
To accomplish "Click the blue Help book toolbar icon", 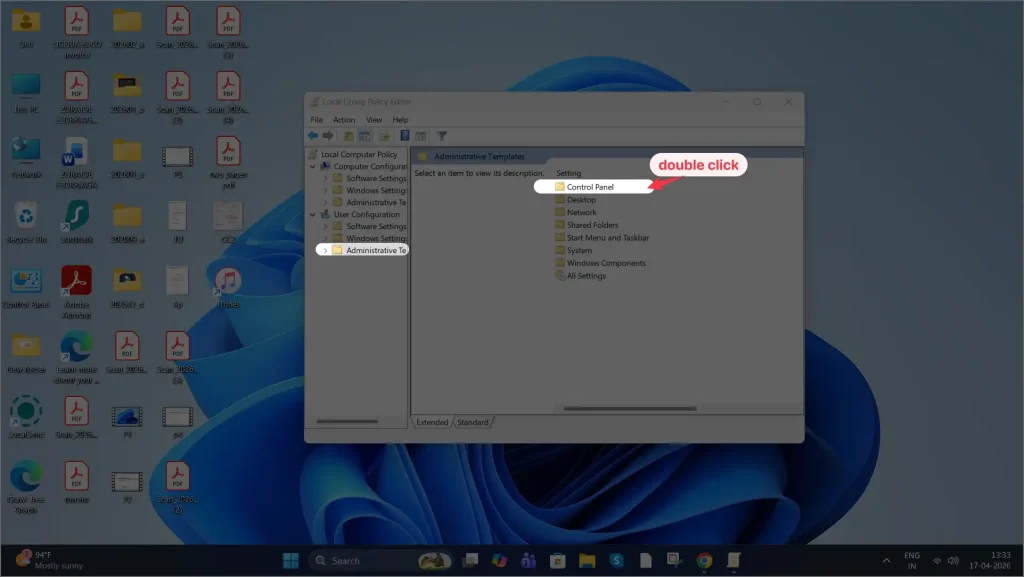I will point(404,136).
